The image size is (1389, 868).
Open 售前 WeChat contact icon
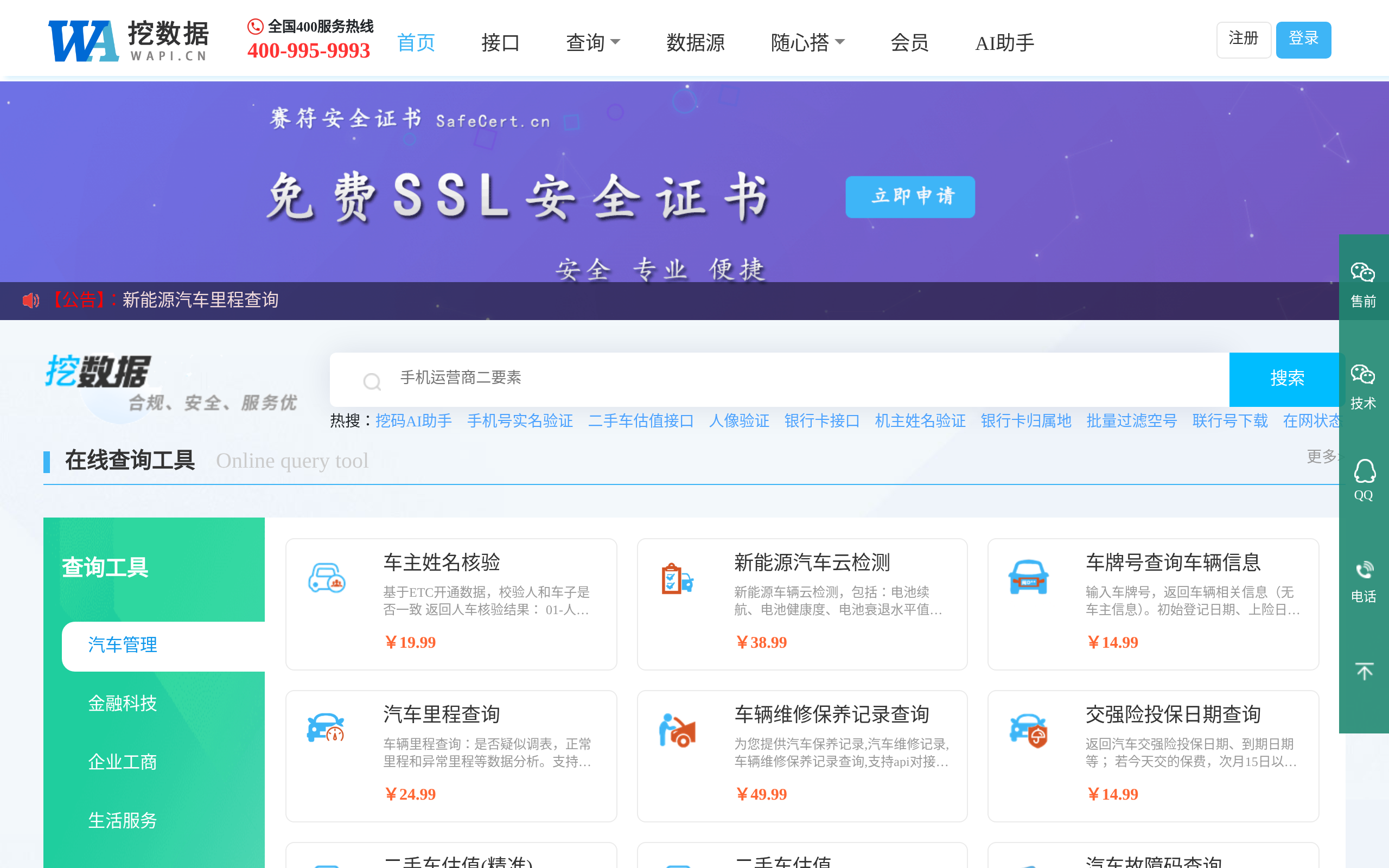point(1363,272)
